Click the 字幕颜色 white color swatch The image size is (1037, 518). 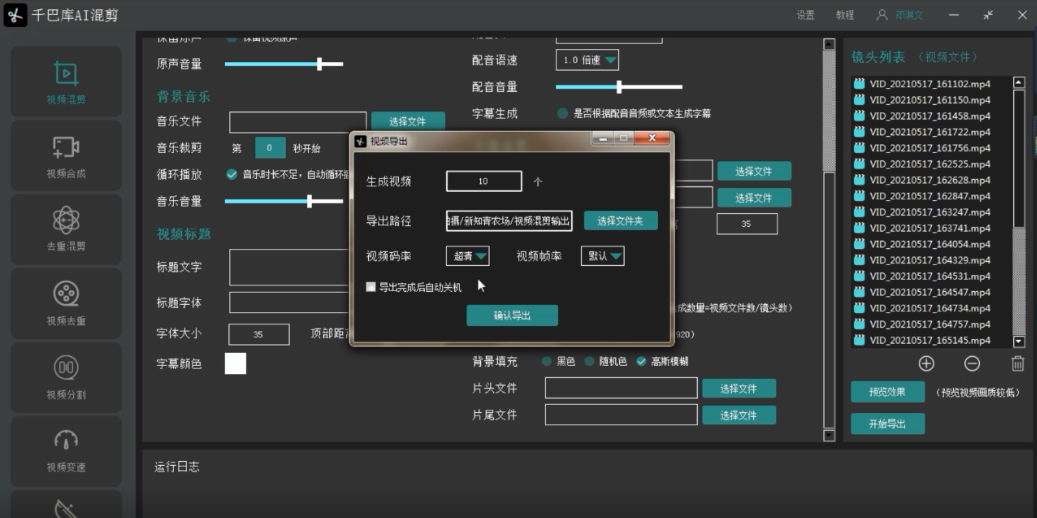pyautogui.click(x=235, y=364)
